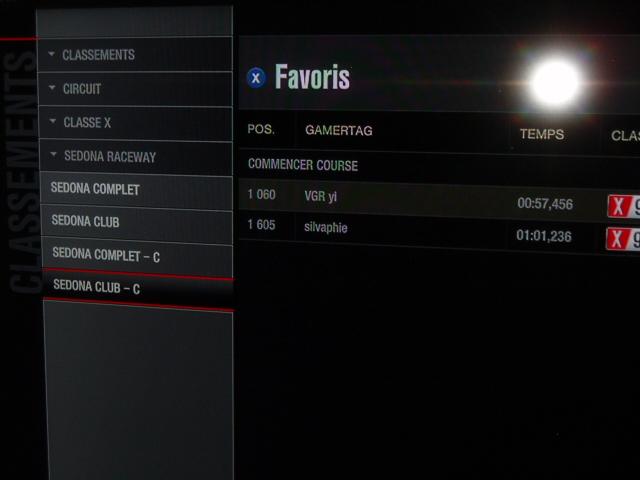
Task: Open the CLASSE X dropdown arrow
Action: 53,121
